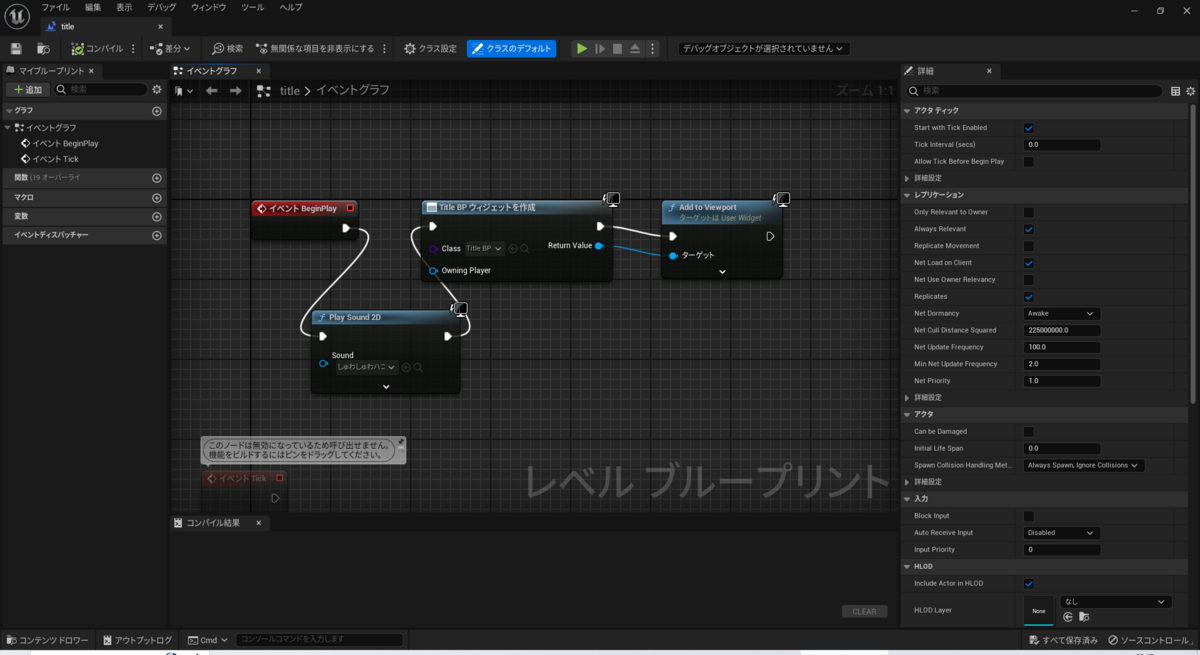Screen dimensions: 1200x655
Task: Enable Can be Damaged checkbox
Action: coord(1028,432)
